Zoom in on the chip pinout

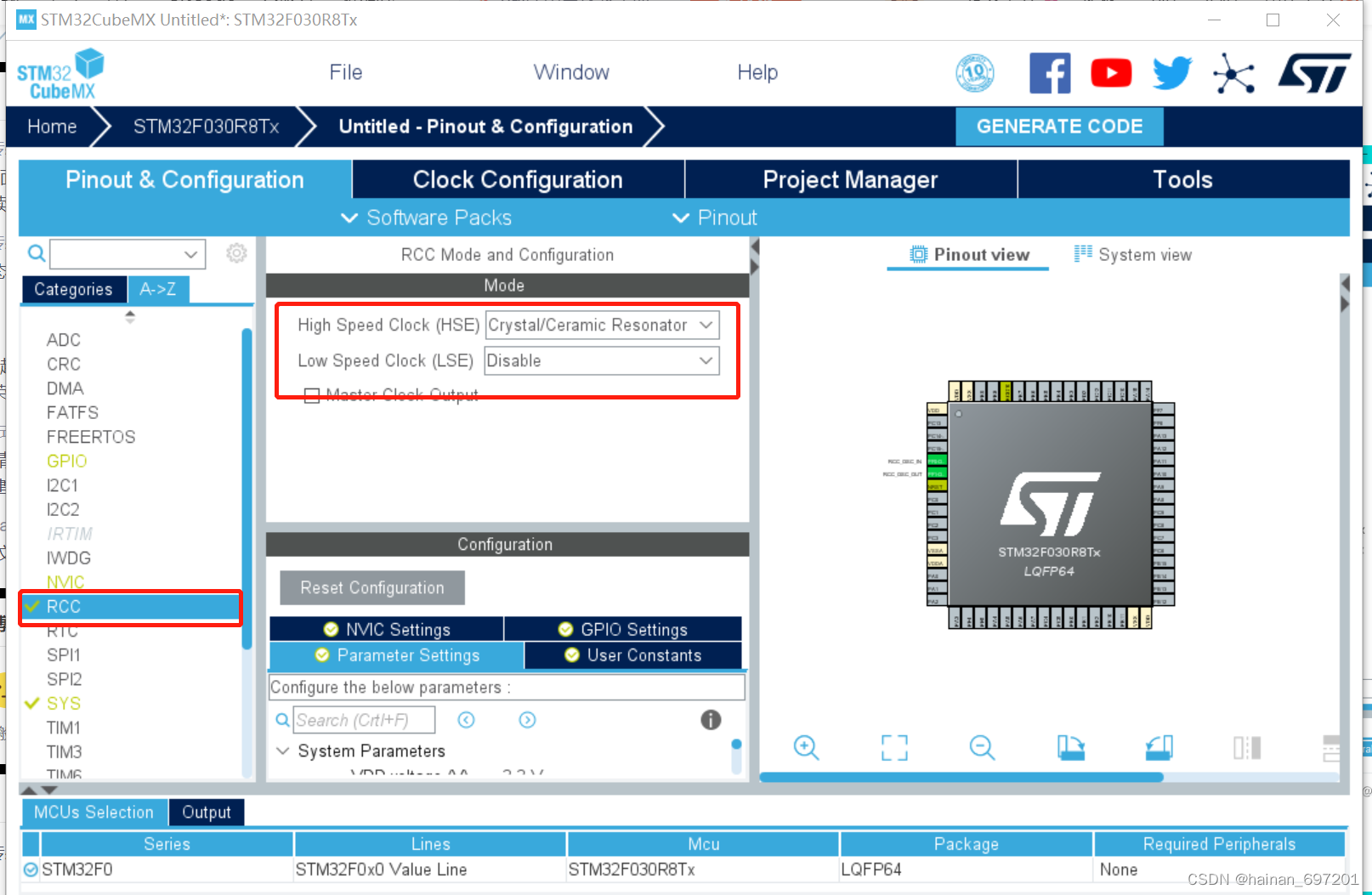pos(806,748)
